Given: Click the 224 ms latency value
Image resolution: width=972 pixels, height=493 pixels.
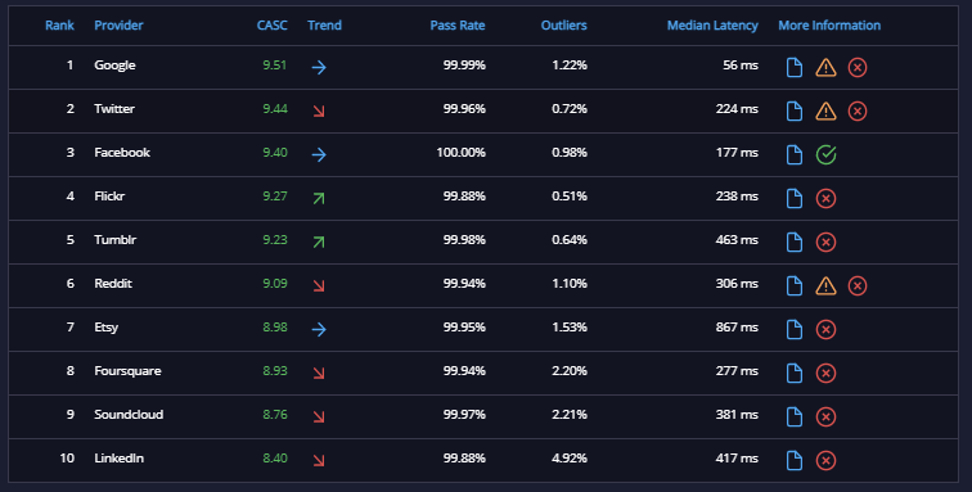Looking at the screenshot, I should point(737,109).
